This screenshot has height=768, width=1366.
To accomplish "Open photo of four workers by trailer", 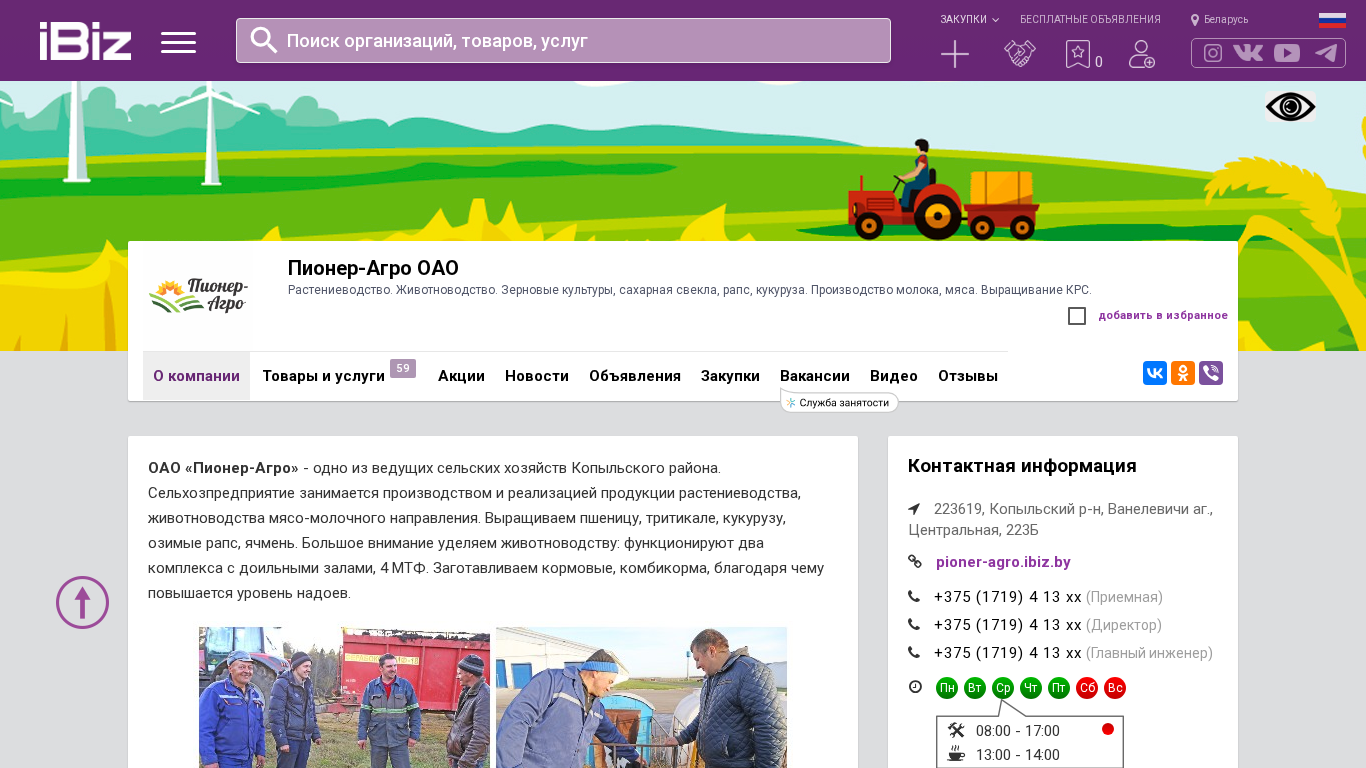I will pyautogui.click(x=344, y=697).
